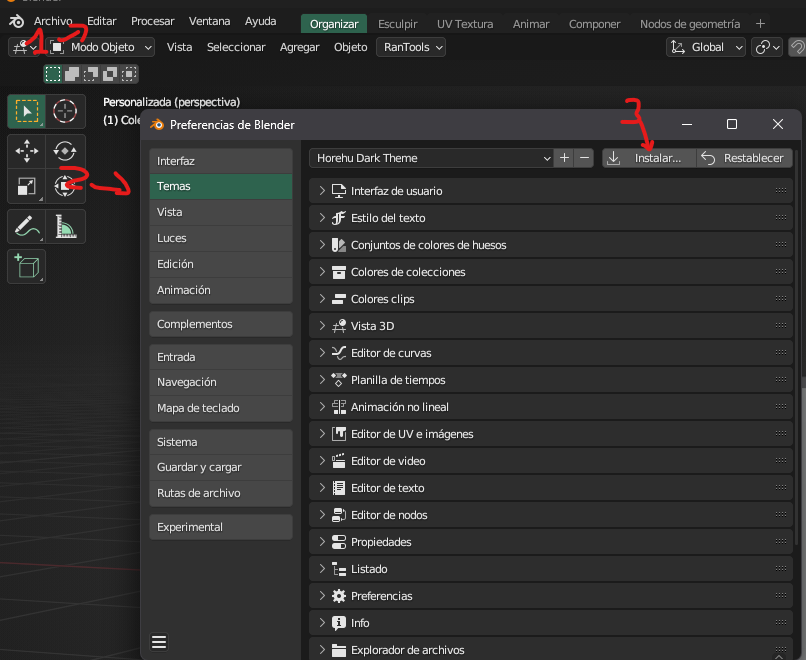Open the Editar menu
Screen dimensions: 806x660
tap(102, 22)
